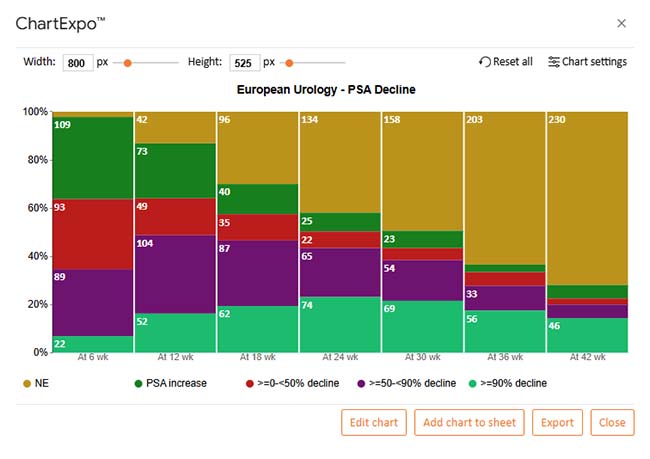Click the gold 230 segment at 42 wk
The height and width of the screenshot is (459, 650).
coord(587,200)
